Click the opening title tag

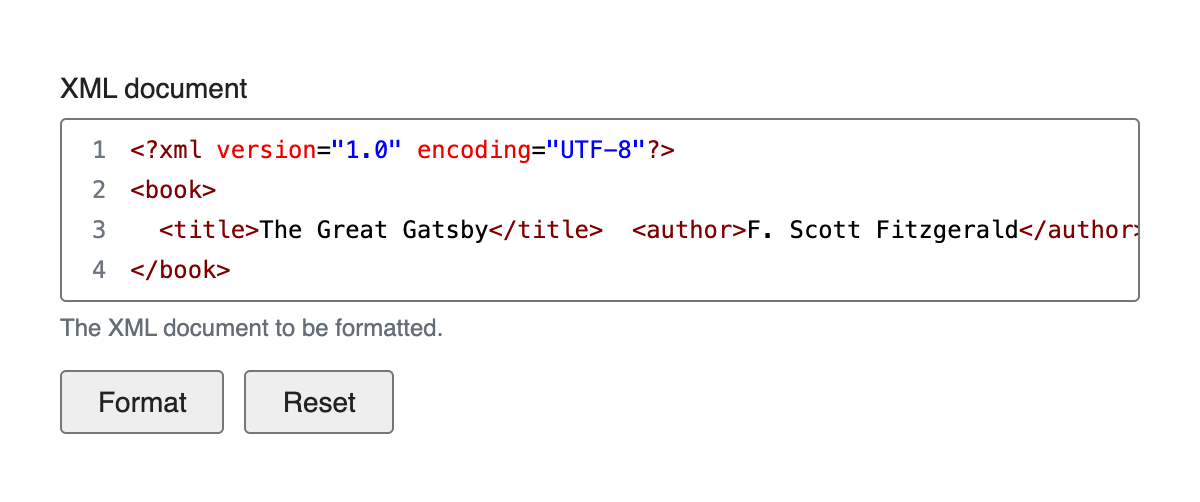coord(209,230)
